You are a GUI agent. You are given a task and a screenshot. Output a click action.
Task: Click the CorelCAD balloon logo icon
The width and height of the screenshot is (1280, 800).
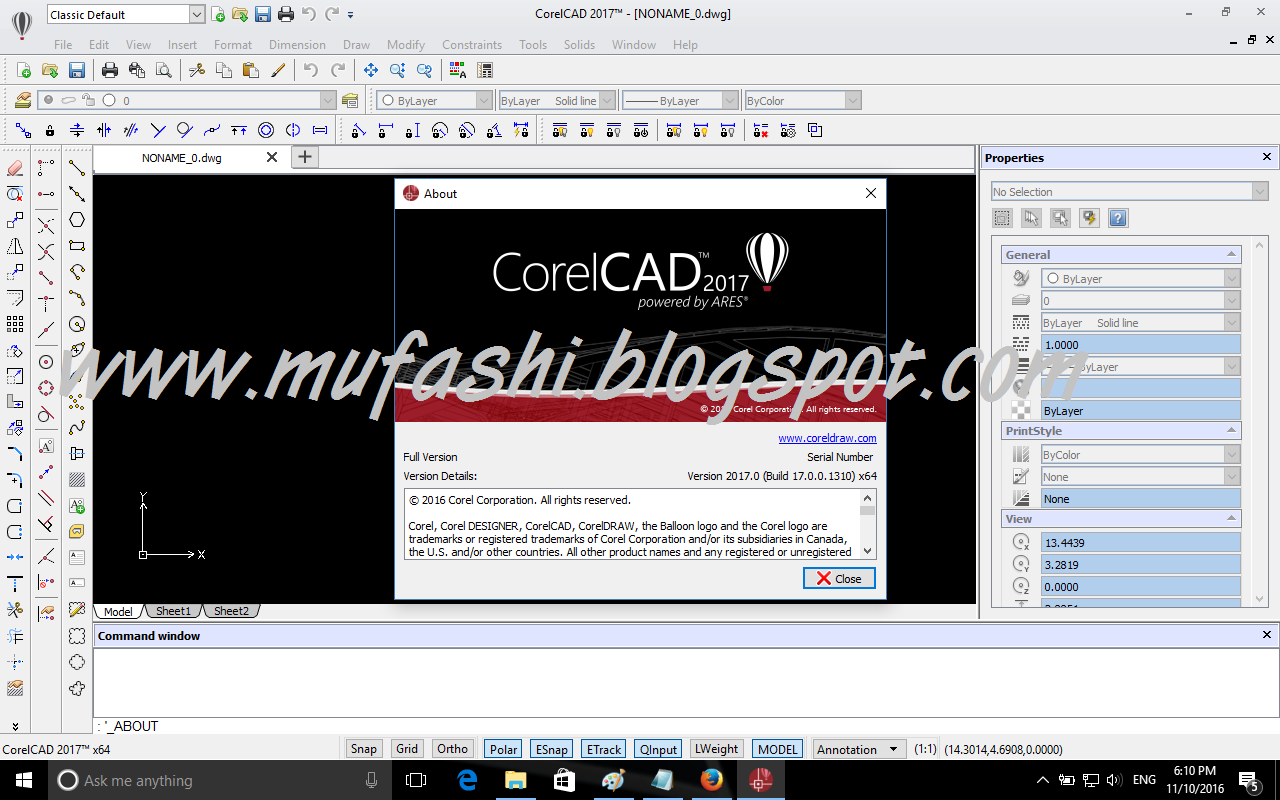[21, 24]
